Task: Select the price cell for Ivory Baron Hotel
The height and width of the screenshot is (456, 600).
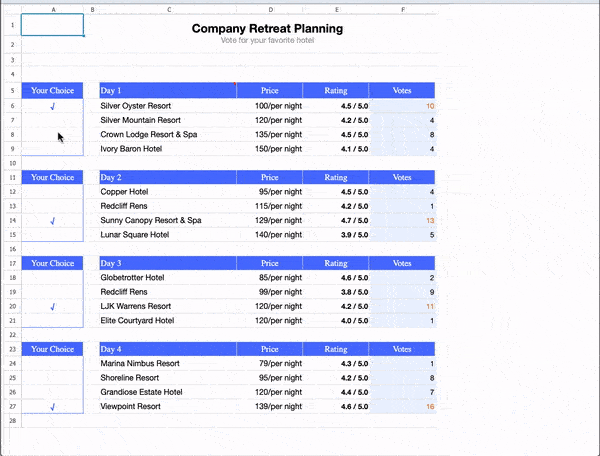Action: (x=269, y=148)
